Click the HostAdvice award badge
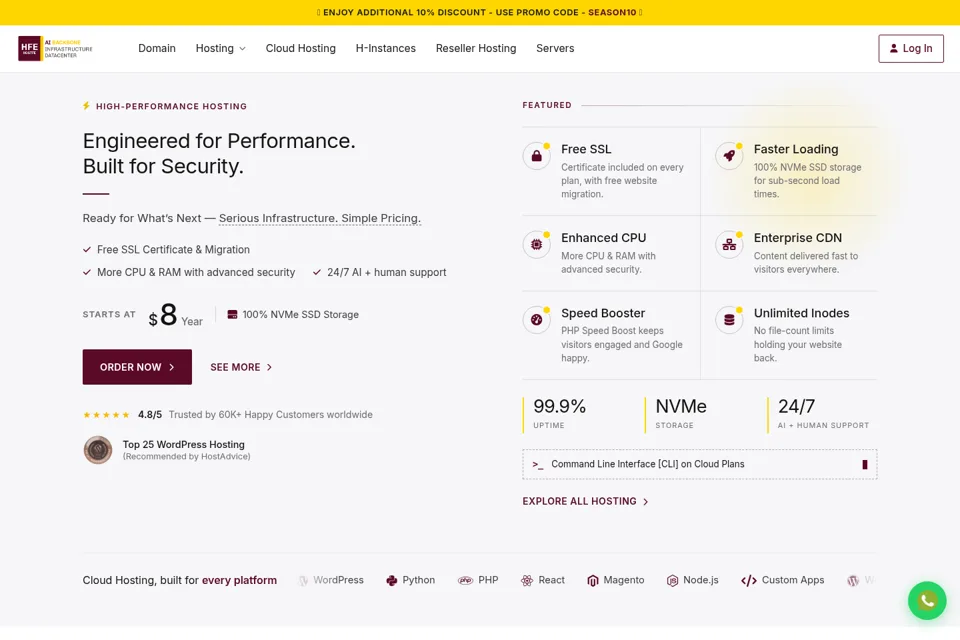The width and height of the screenshot is (960, 640). coord(98,450)
